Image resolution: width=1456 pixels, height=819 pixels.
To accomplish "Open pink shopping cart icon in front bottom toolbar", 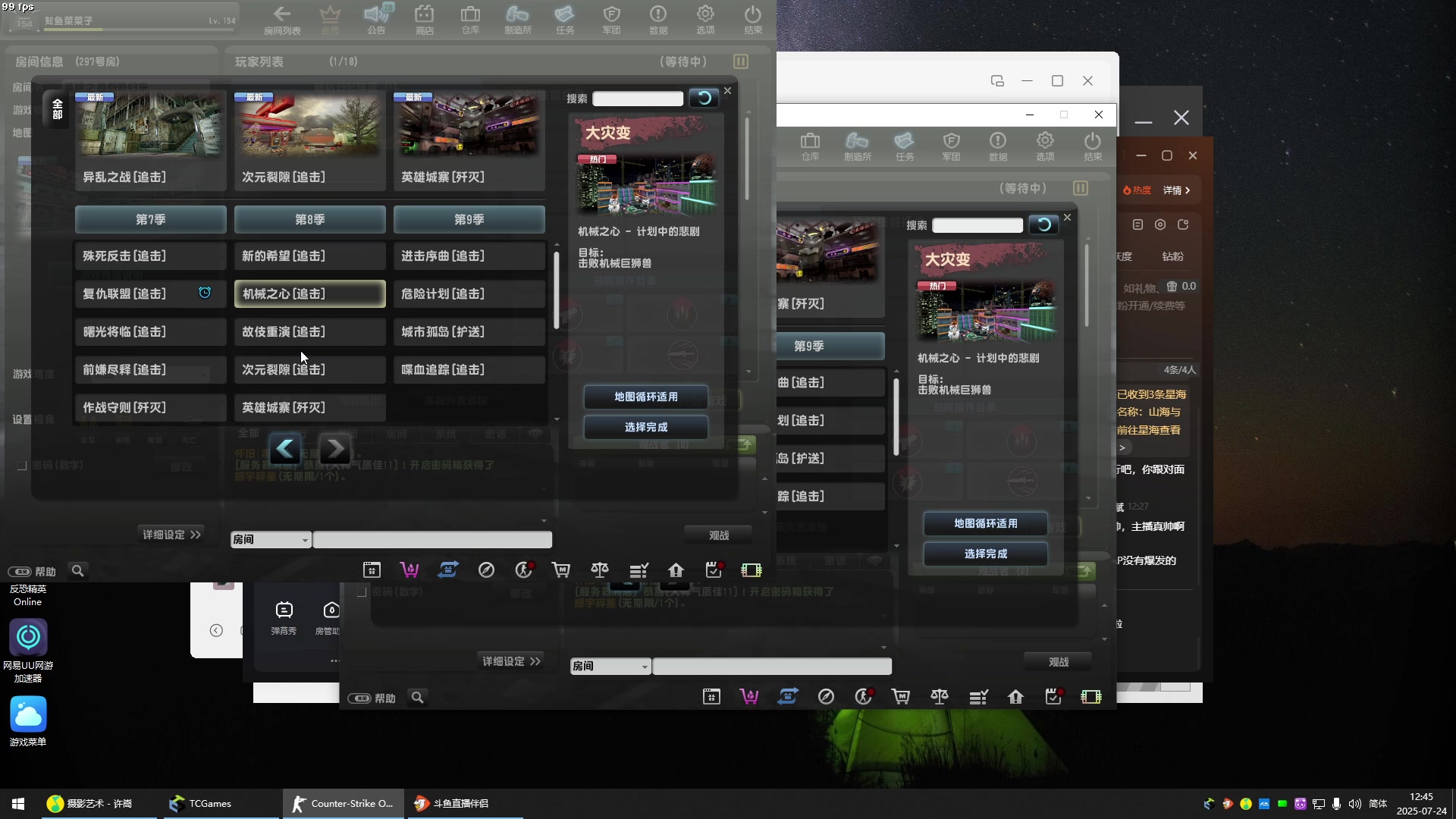I will pos(409,570).
